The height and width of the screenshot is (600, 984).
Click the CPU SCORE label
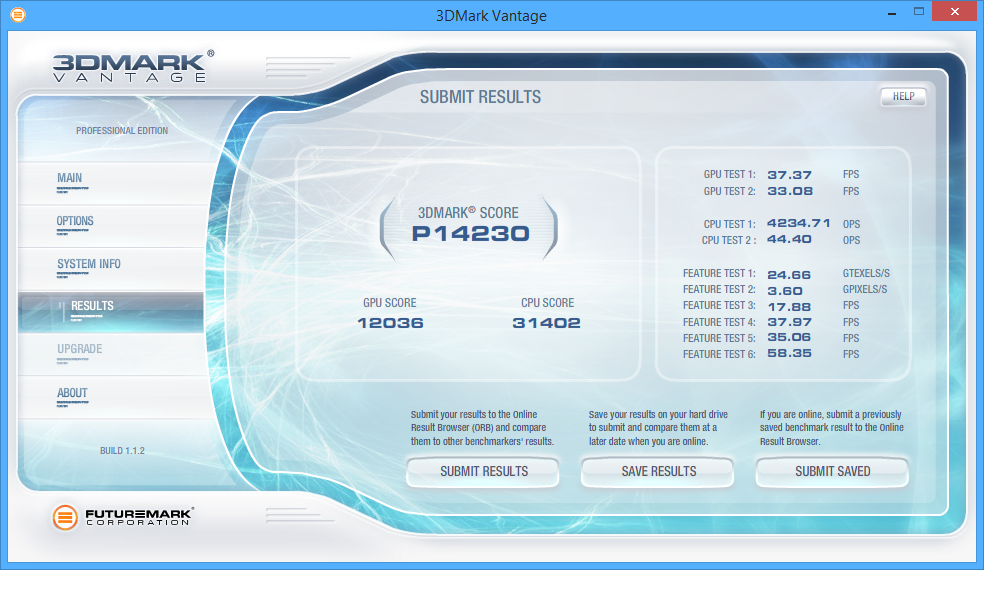[547, 303]
